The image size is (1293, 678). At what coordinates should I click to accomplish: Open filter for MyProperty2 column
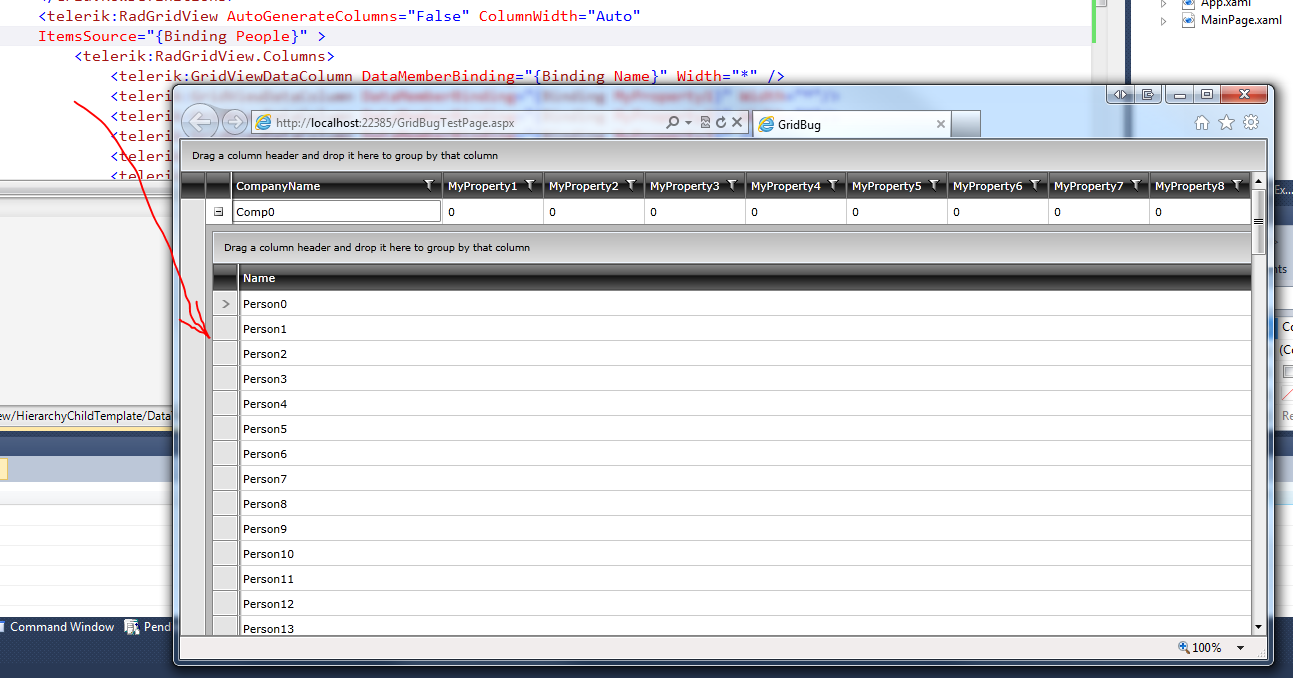click(x=631, y=186)
